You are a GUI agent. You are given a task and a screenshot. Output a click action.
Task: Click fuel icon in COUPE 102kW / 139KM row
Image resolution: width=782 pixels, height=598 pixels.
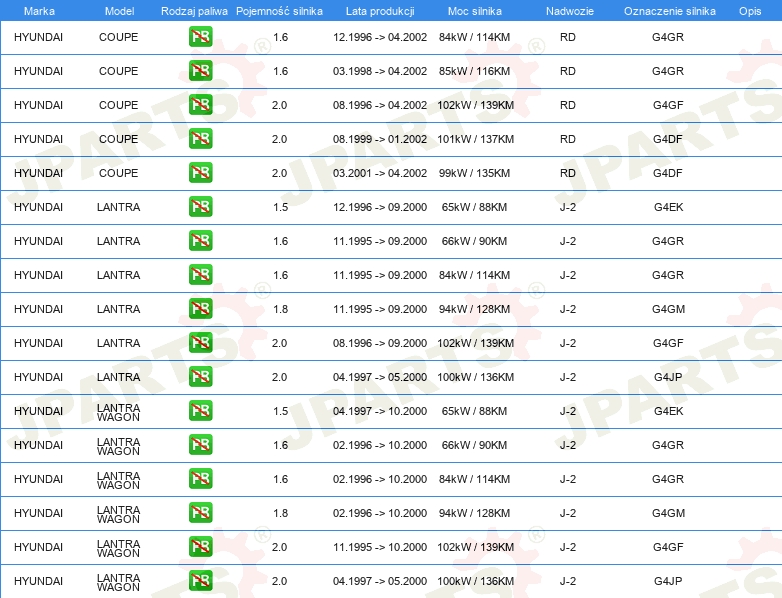click(x=200, y=105)
